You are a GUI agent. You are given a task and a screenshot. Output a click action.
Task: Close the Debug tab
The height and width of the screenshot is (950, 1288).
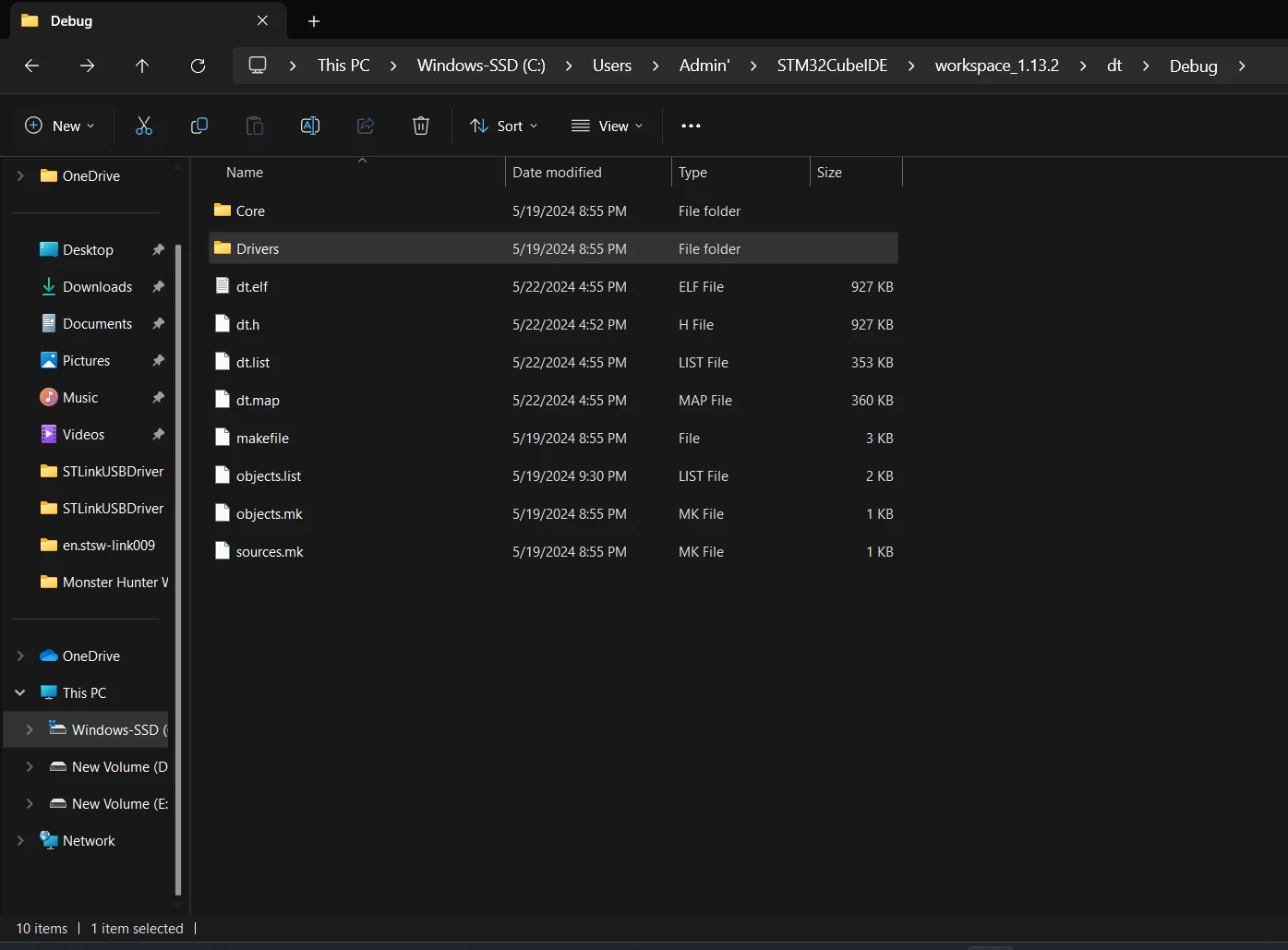262,20
